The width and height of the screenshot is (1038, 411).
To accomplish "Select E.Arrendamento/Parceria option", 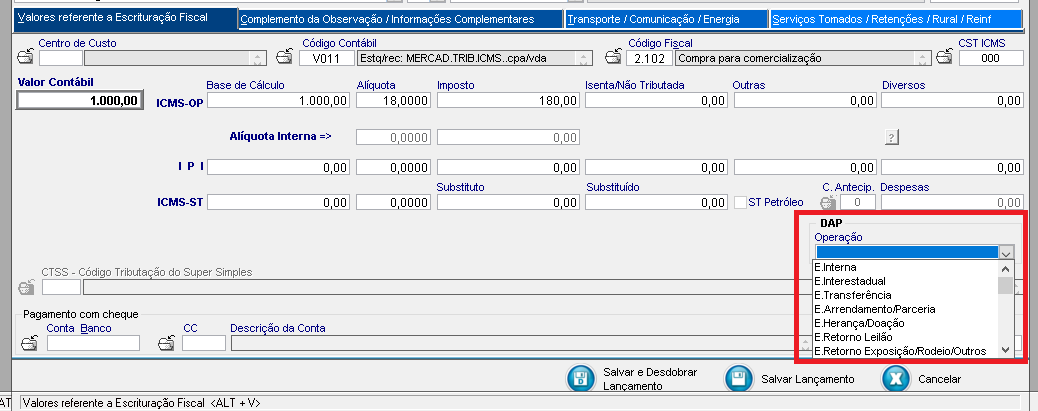I will [x=905, y=309].
